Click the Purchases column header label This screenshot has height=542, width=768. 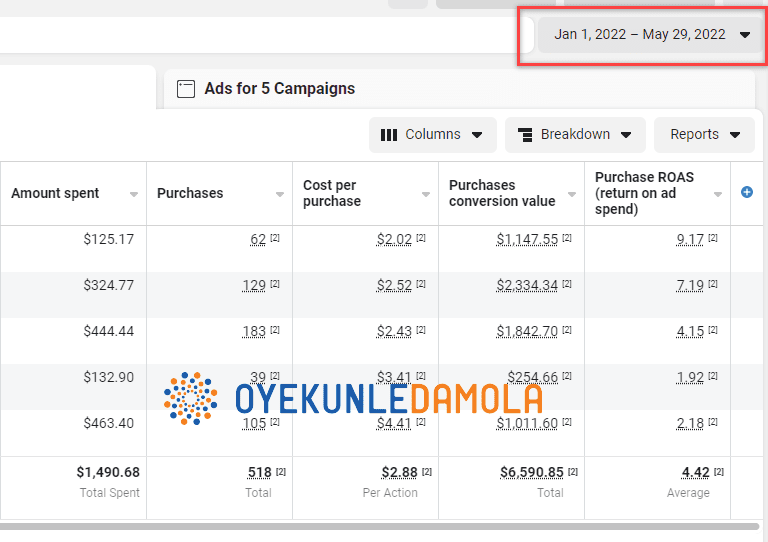click(190, 193)
